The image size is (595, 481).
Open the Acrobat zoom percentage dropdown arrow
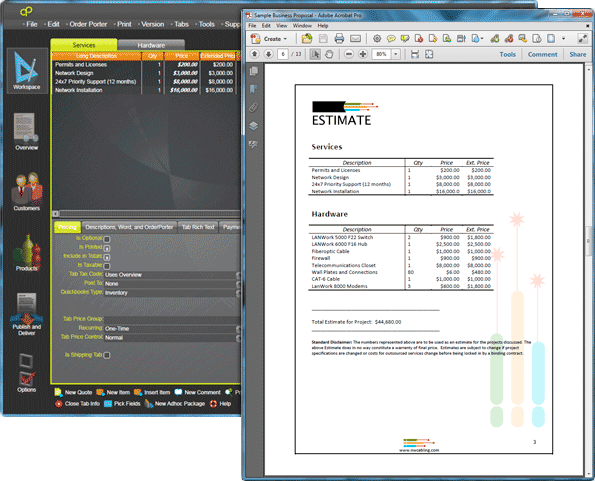pos(396,54)
